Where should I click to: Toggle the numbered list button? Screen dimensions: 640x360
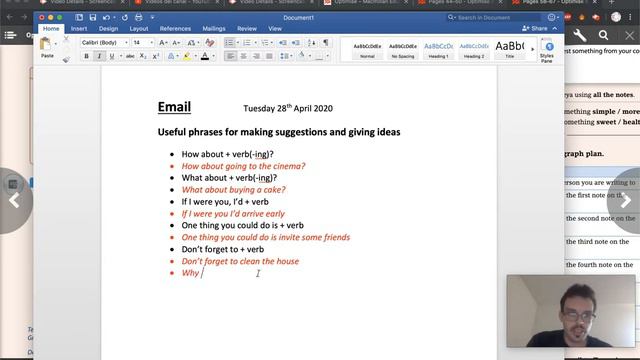[247, 42]
